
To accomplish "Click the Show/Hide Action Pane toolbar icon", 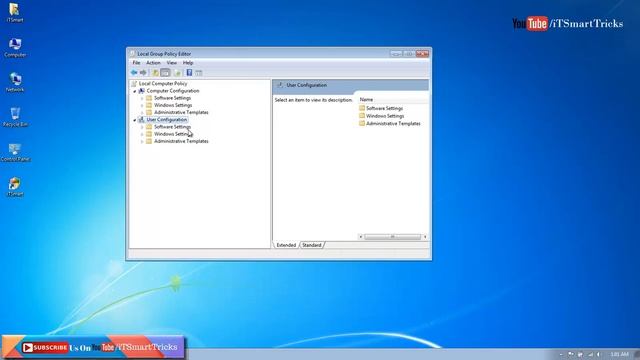I will tap(199, 73).
